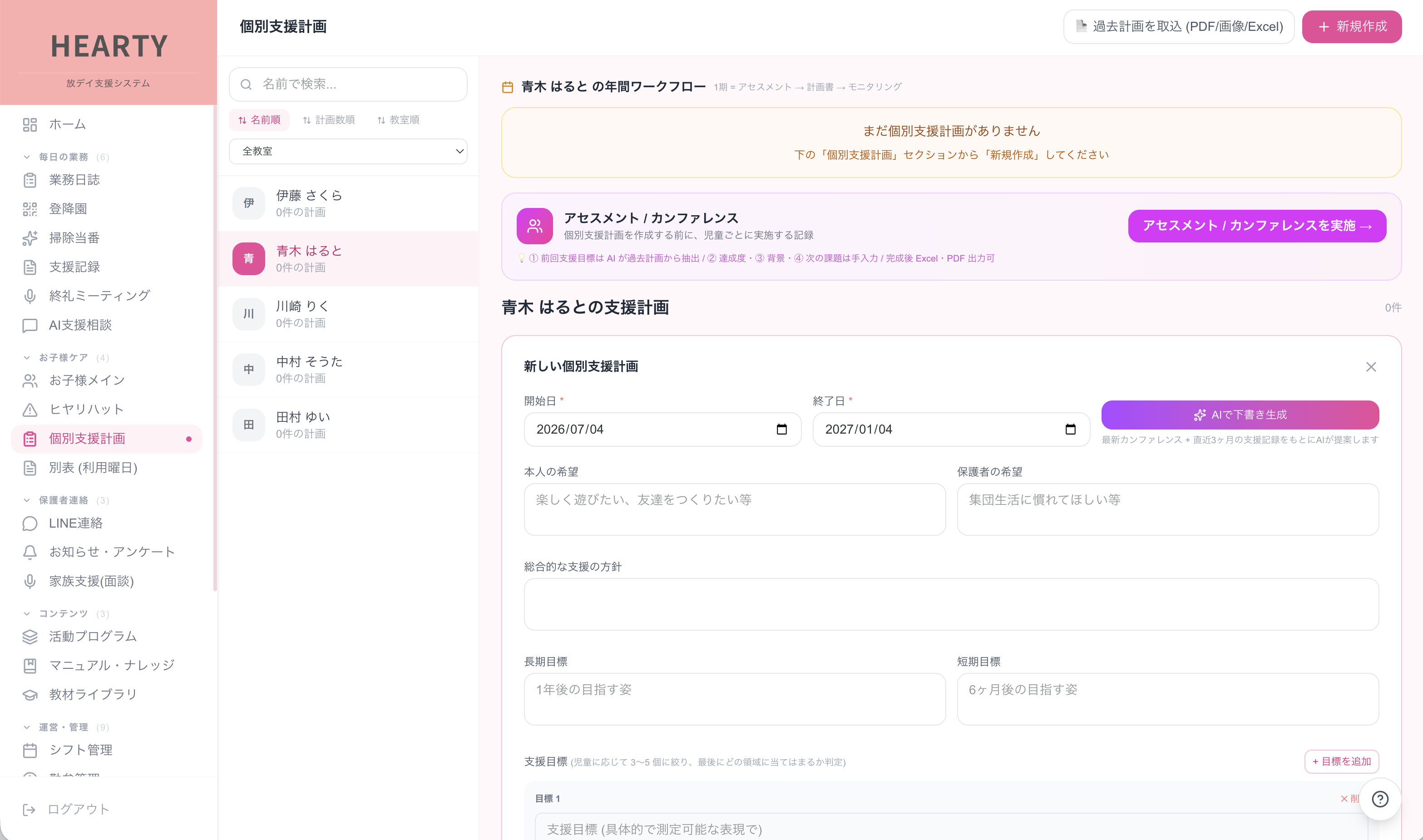The height and width of the screenshot is (840, 1423).
Task: Open 登降園 QR menu item
Action: [x=106, y=209]
